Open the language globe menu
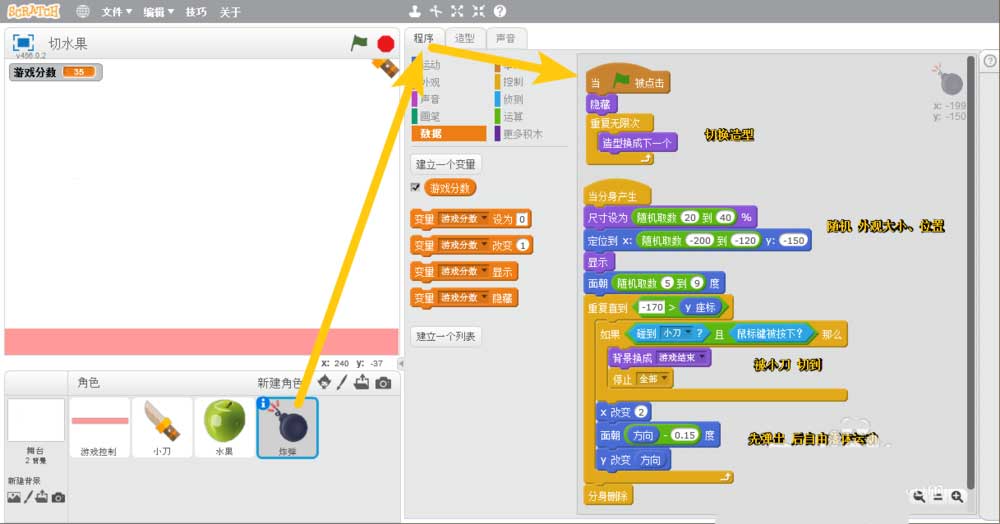This screenshot has height=524, width=1000. click(x=82, y=12)
